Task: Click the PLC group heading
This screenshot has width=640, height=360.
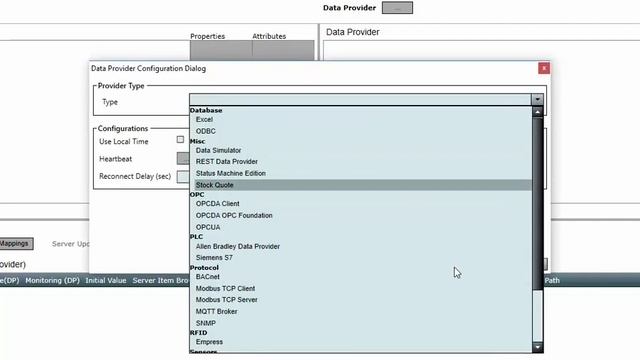Action: point(196,237)
